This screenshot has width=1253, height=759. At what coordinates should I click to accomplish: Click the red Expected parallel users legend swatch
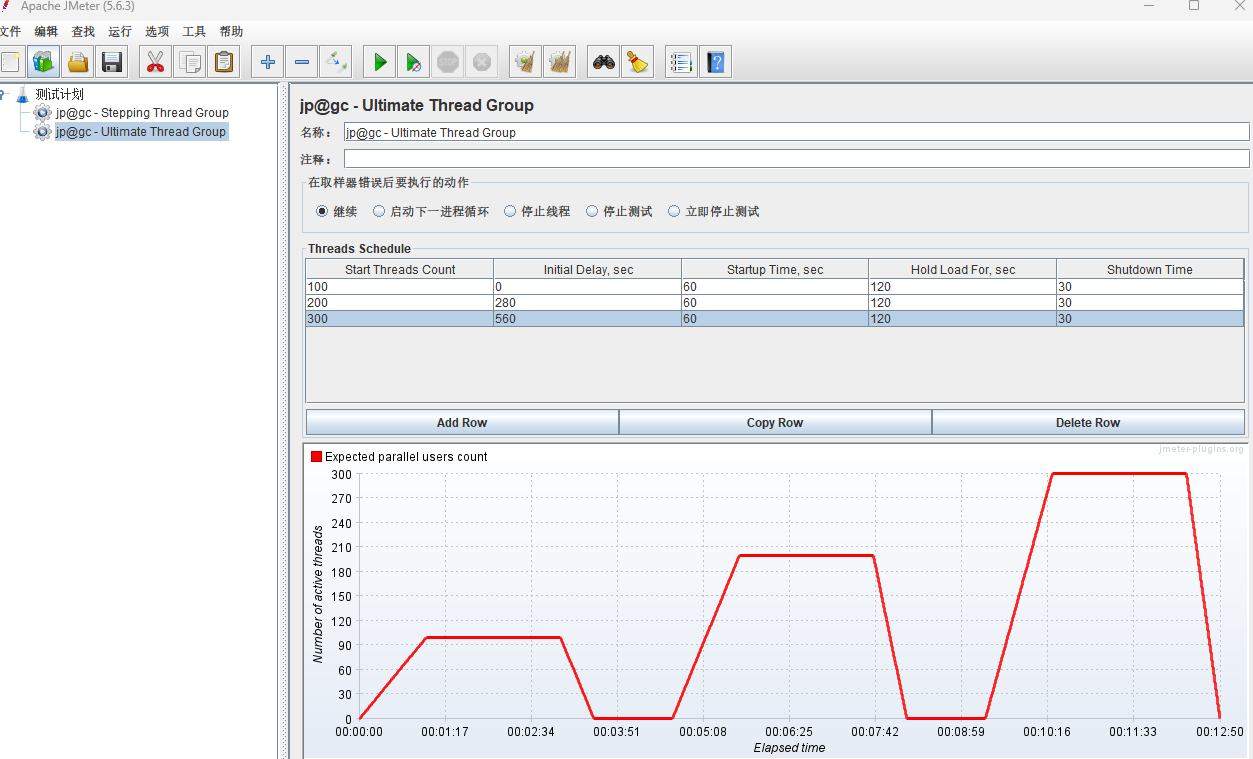click(x=316, y=456)
